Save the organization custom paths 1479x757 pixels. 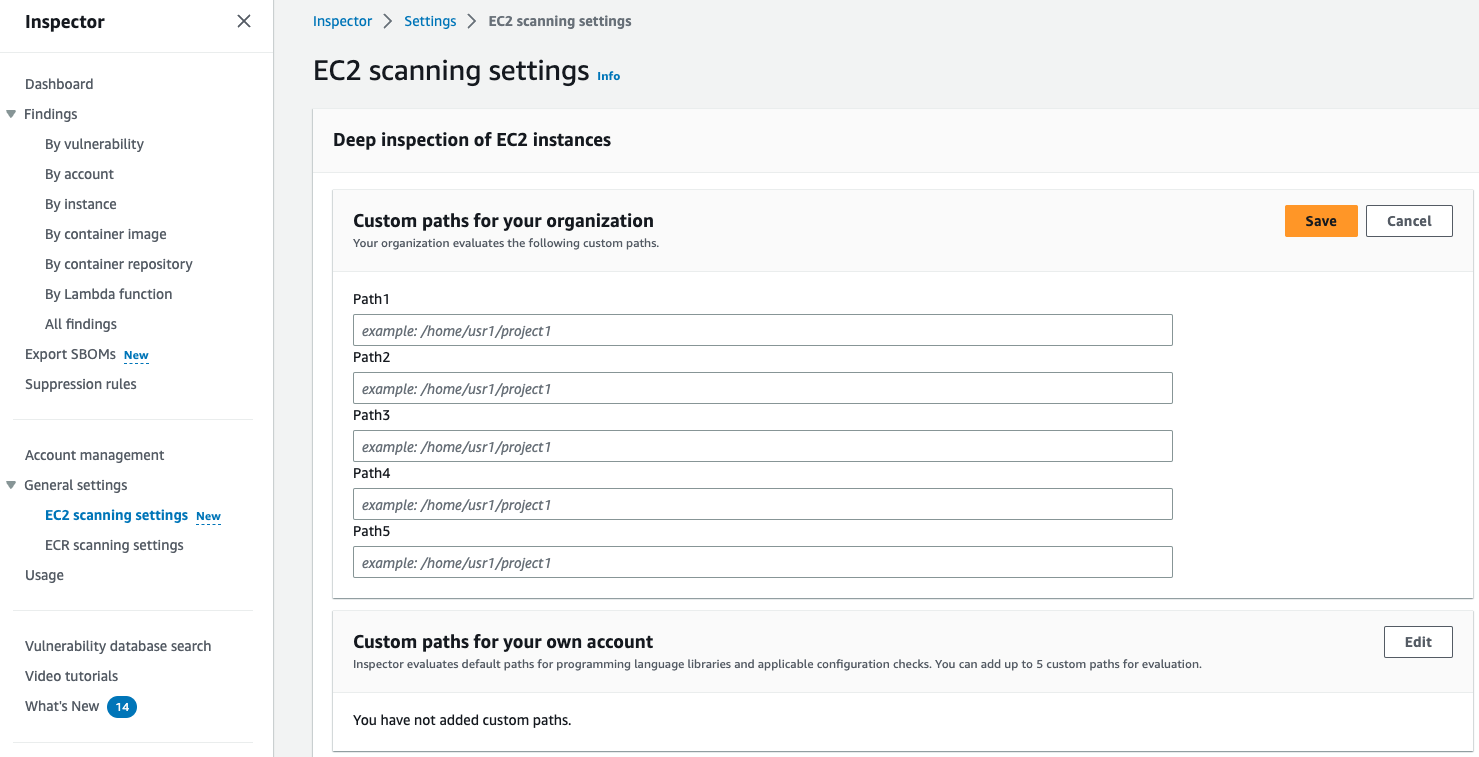pyautogui.click(x=1321, y=221)
